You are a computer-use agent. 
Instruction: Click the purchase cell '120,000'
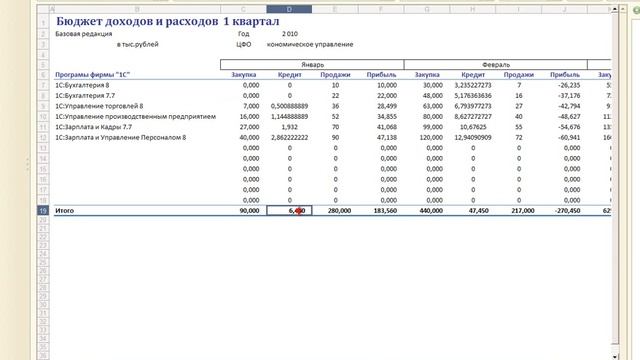[x=431, y=138]
